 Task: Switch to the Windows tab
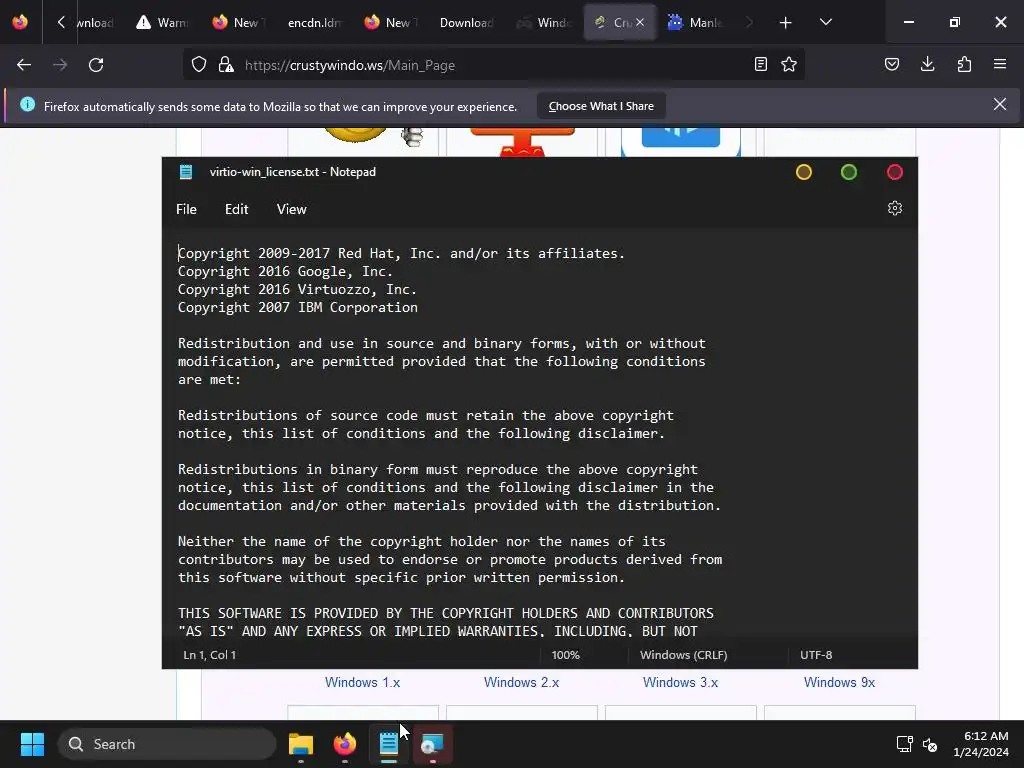coord(543,22)
